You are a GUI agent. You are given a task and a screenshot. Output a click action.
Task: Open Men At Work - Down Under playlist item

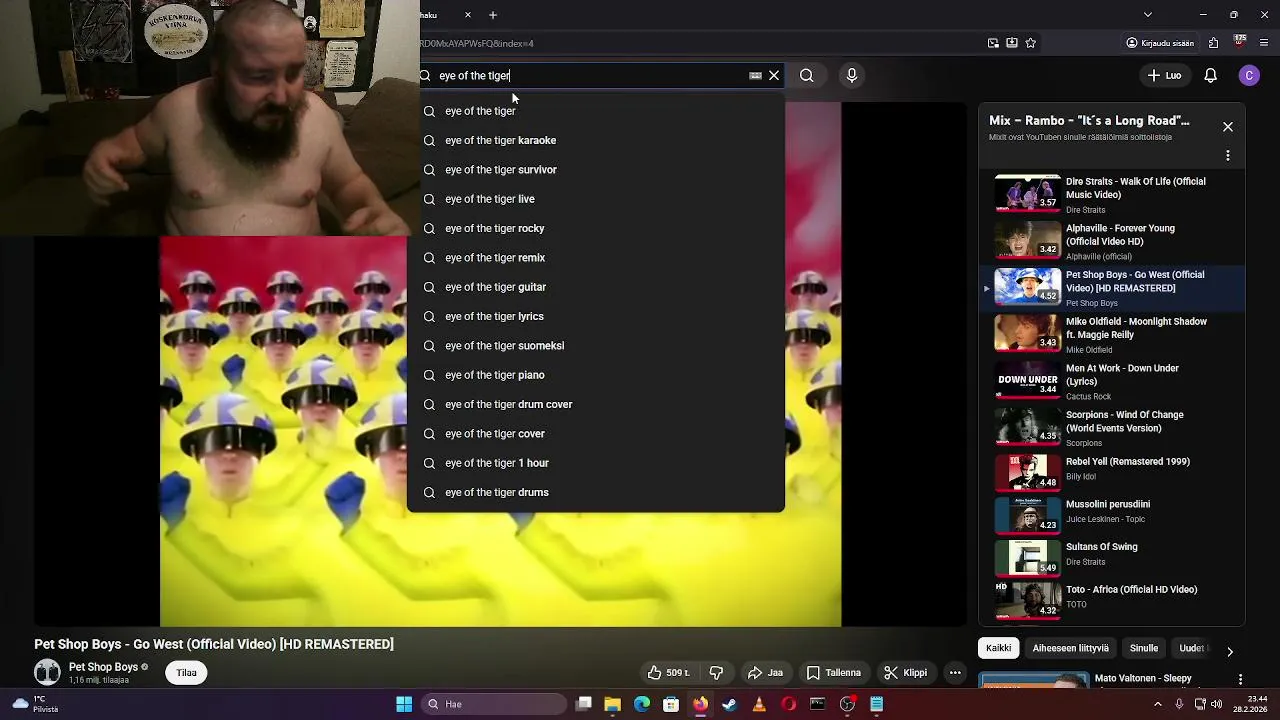(x=1112, y=382)
